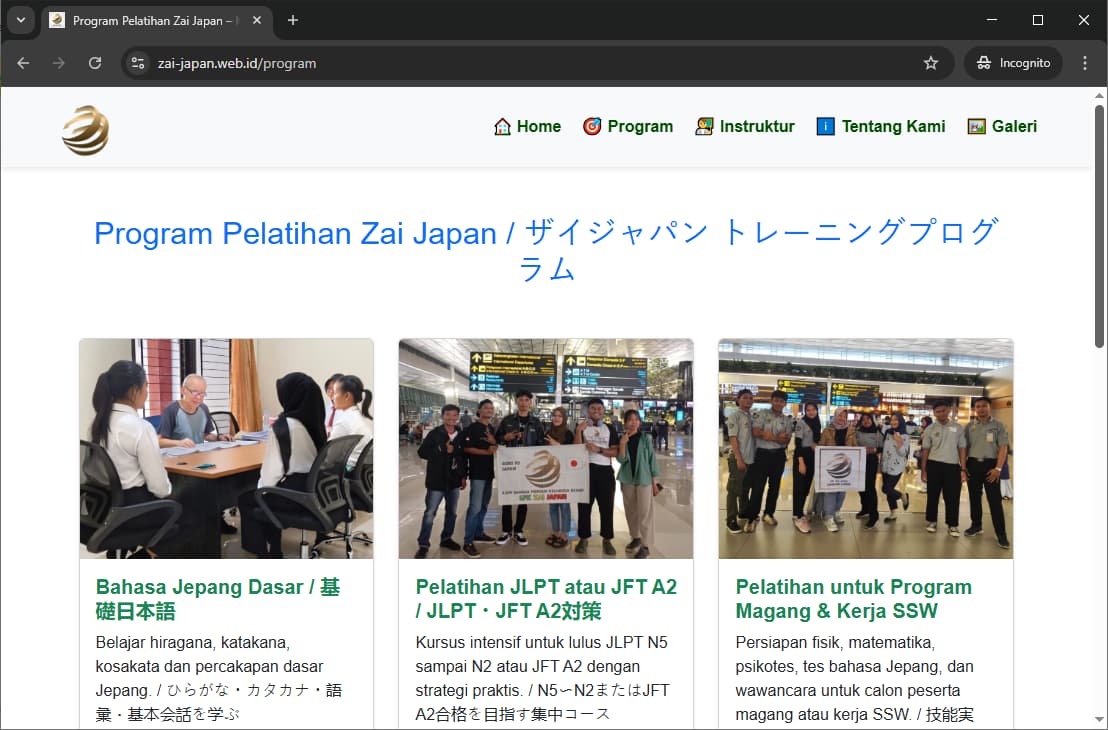The width and height of the screenshot is (1108, 730).
Task: Click the Zai Japan logo
Action: tap(85, 130)
